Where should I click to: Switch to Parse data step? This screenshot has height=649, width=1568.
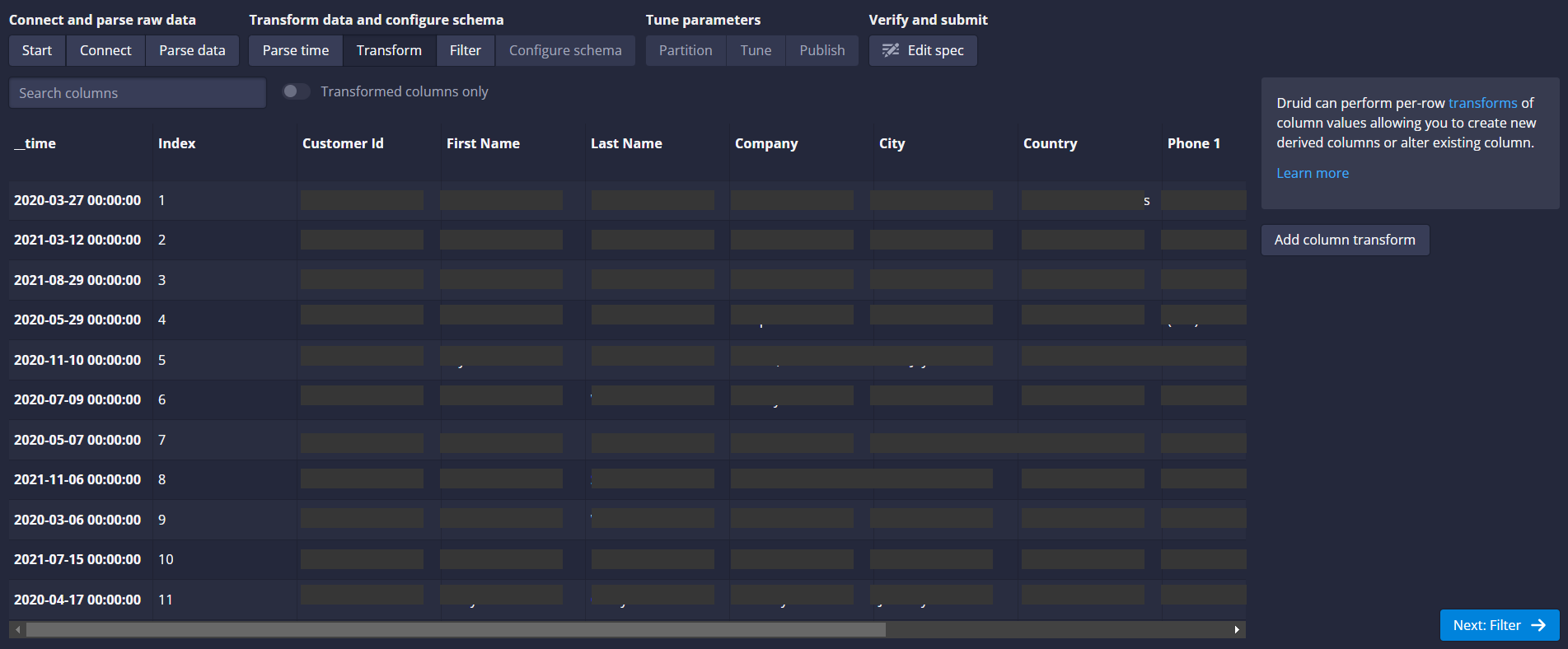pyautogui.click(x=192, y=50)
